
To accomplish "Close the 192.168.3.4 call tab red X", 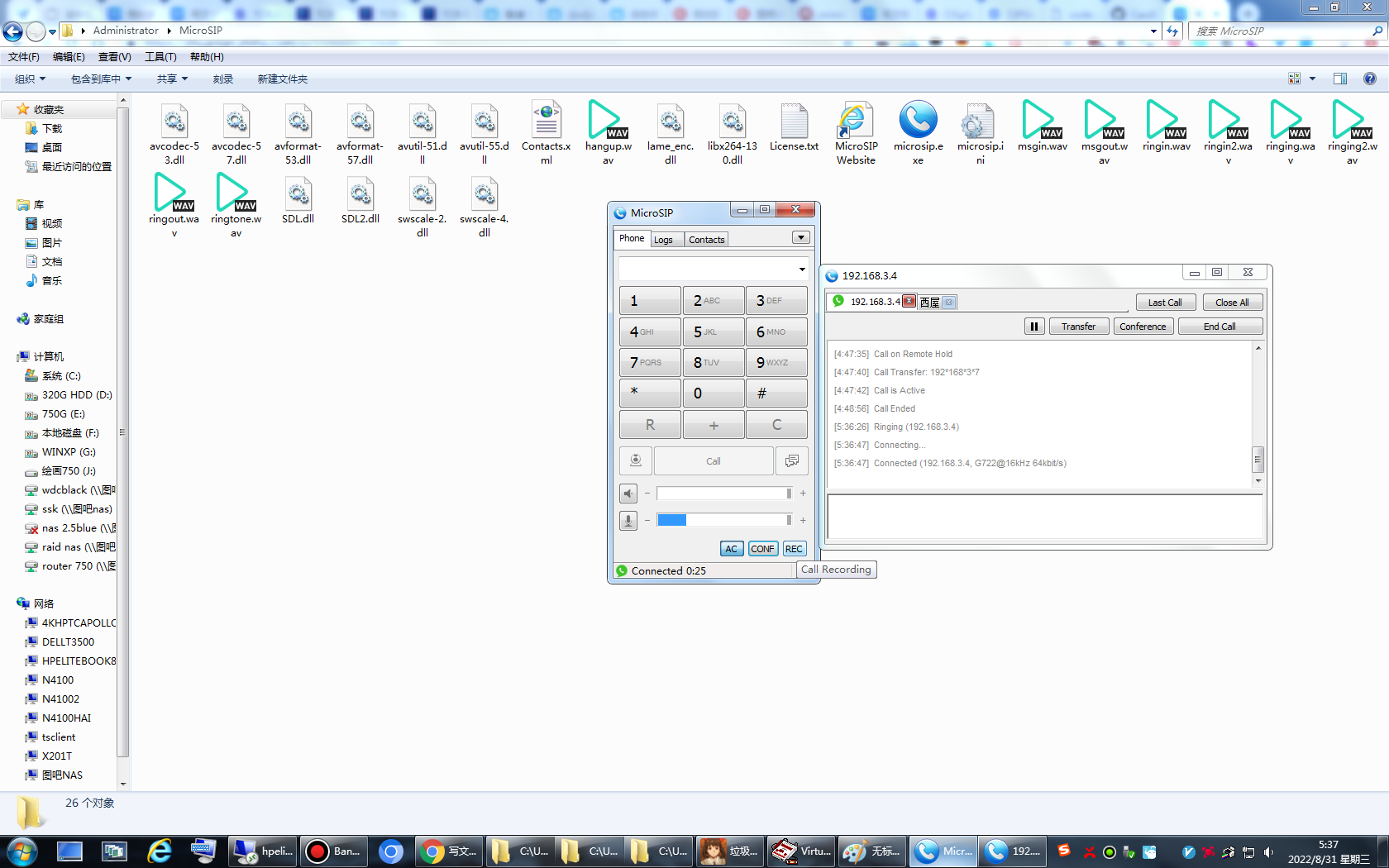I will click(x=909, y=301).
